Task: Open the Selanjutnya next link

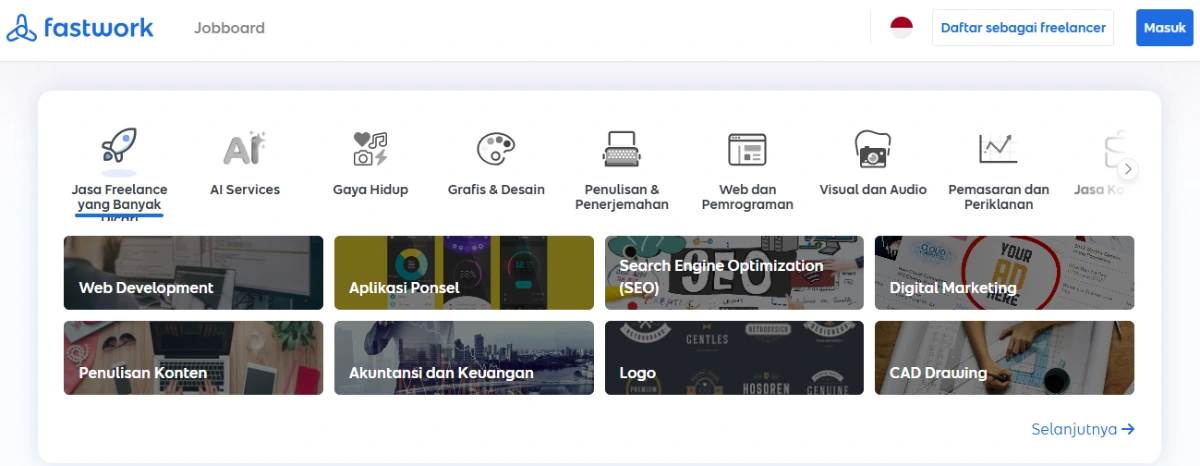Action: click(1083, 429)
